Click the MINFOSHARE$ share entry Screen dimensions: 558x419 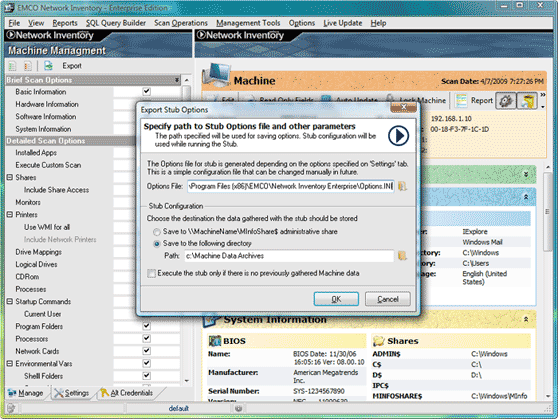[397, 396]
